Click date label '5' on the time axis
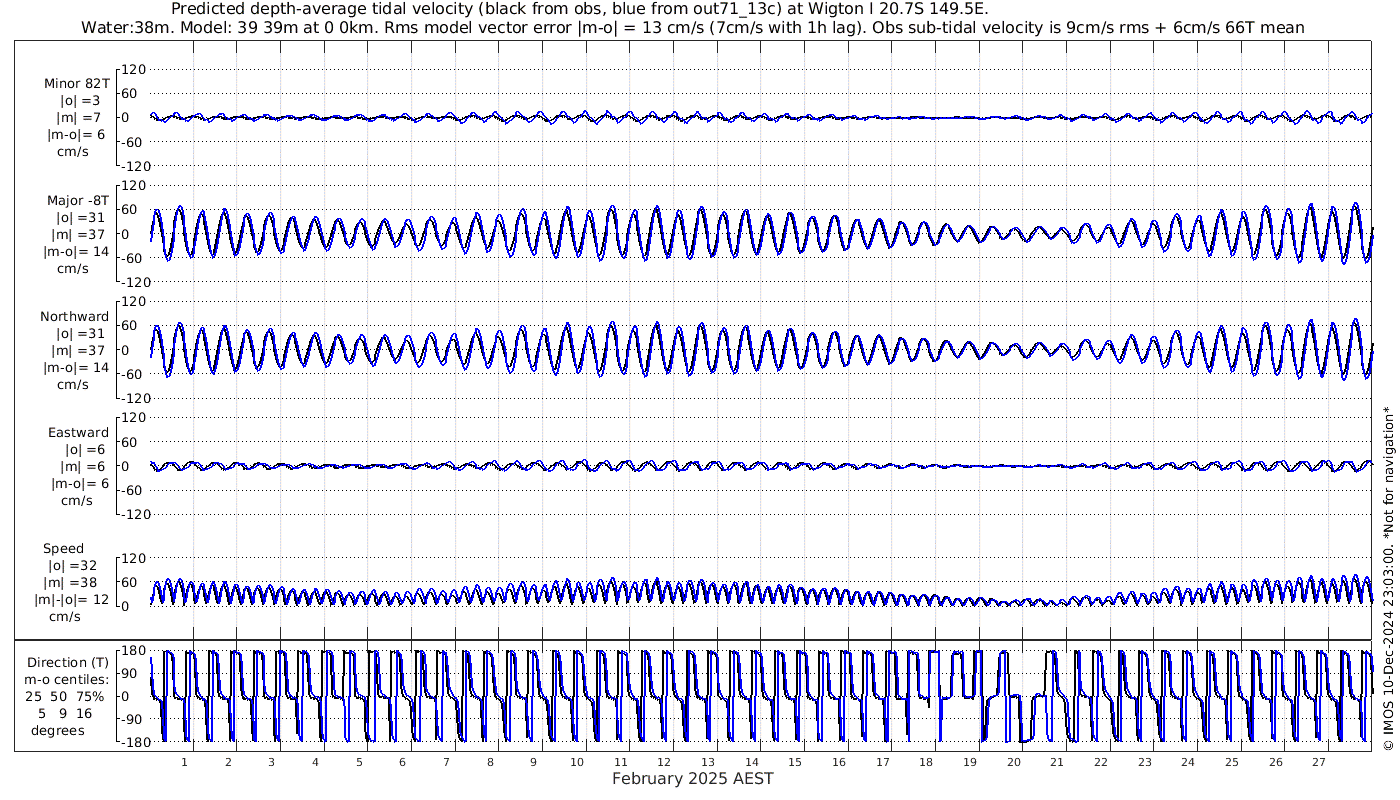 [359, 762]
